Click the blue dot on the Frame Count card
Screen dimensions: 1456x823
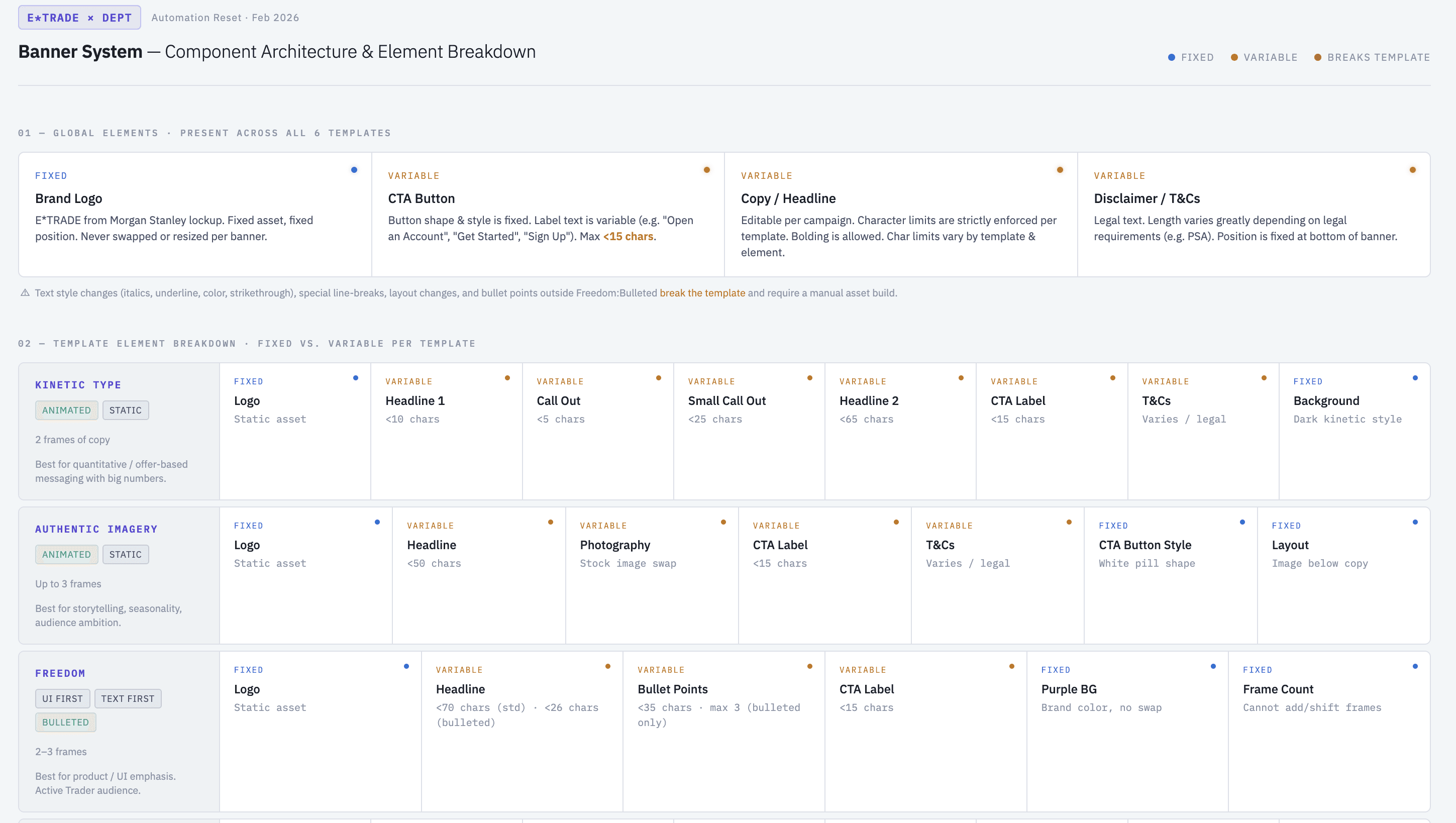pos(1415,666)
